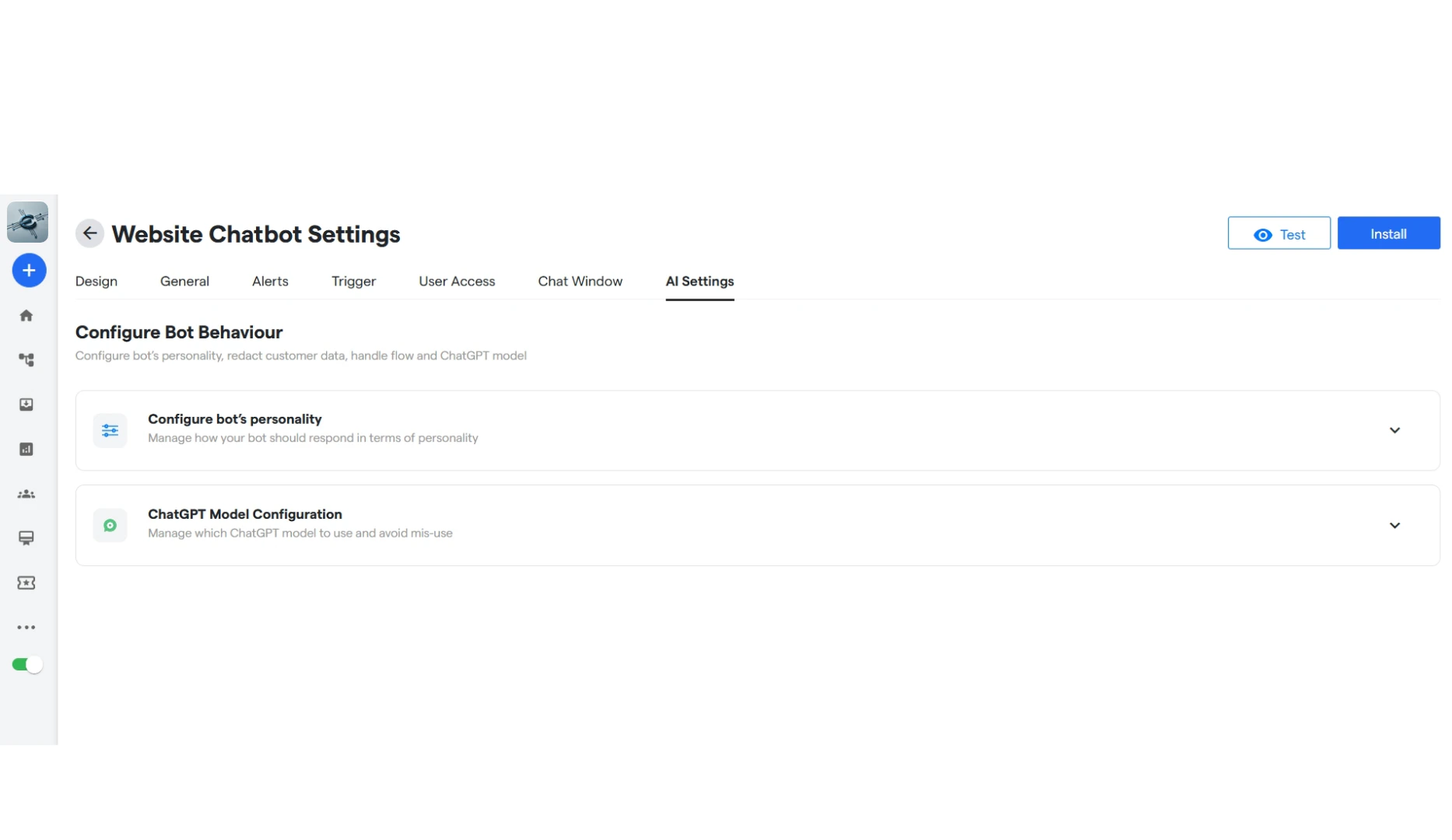Select the AI Settings tab

(x=700, y=282)
